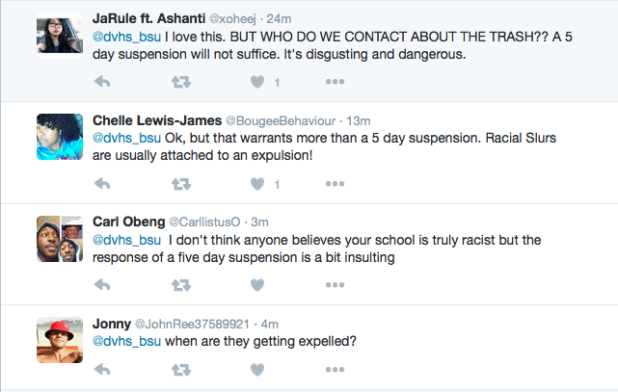Screen dimensions: 618x392
Task: Reply to Jonny's tweet
Action: pos(102,370)
